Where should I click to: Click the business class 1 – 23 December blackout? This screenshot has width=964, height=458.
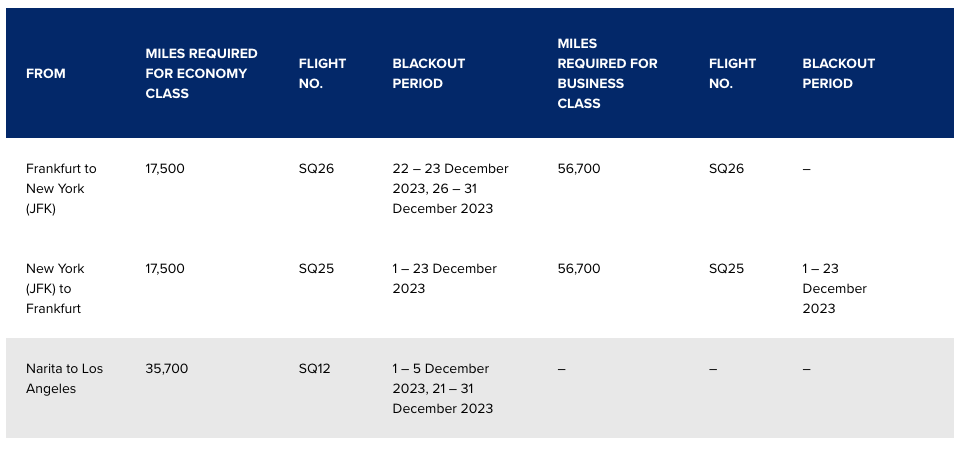click(834, 289)
